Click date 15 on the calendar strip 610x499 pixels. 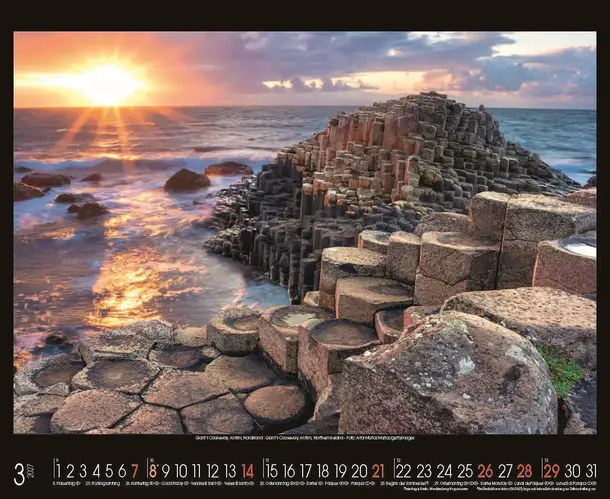tap(271, 471)
